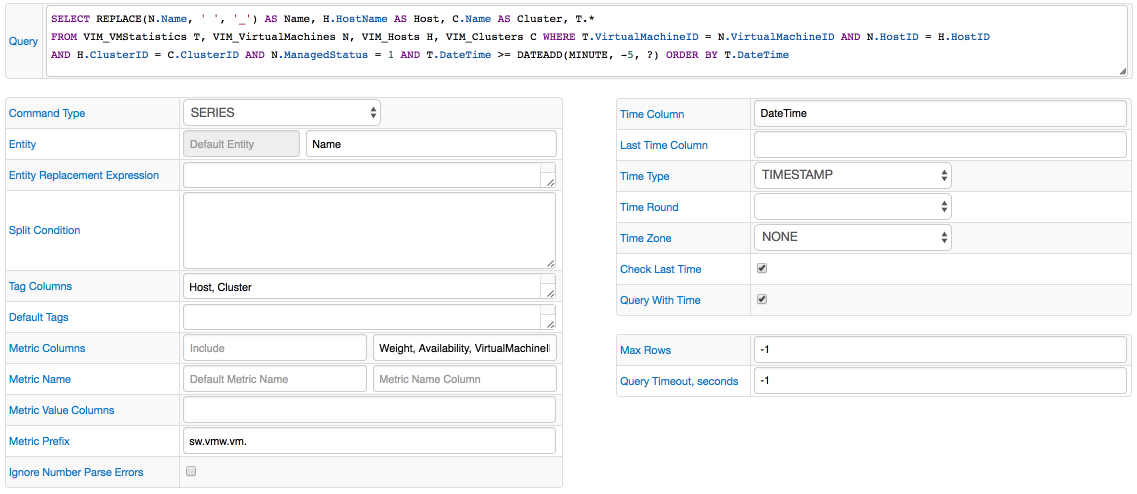Click the Last Time Column label
This screenshot has height=494, width=1137.
663,145
